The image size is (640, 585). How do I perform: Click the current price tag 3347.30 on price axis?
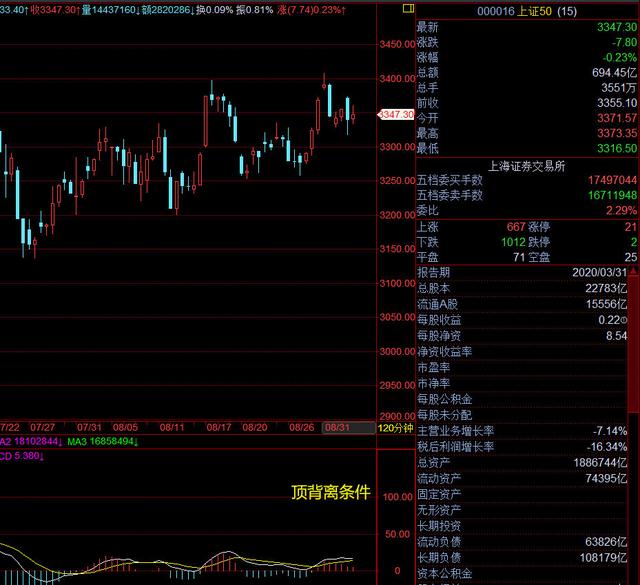(x=396, y=114)
